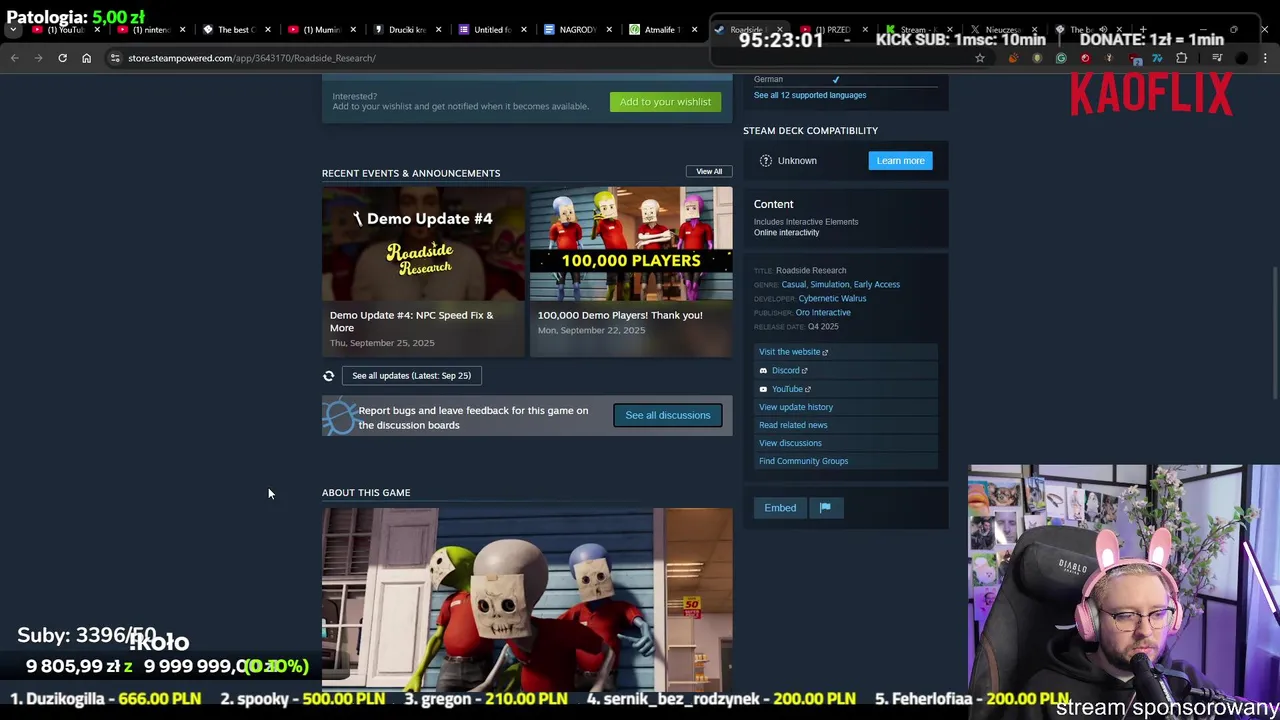Reload the Steam page
The height and width of the screenshot is (720, 1280).
coord(62,58)
